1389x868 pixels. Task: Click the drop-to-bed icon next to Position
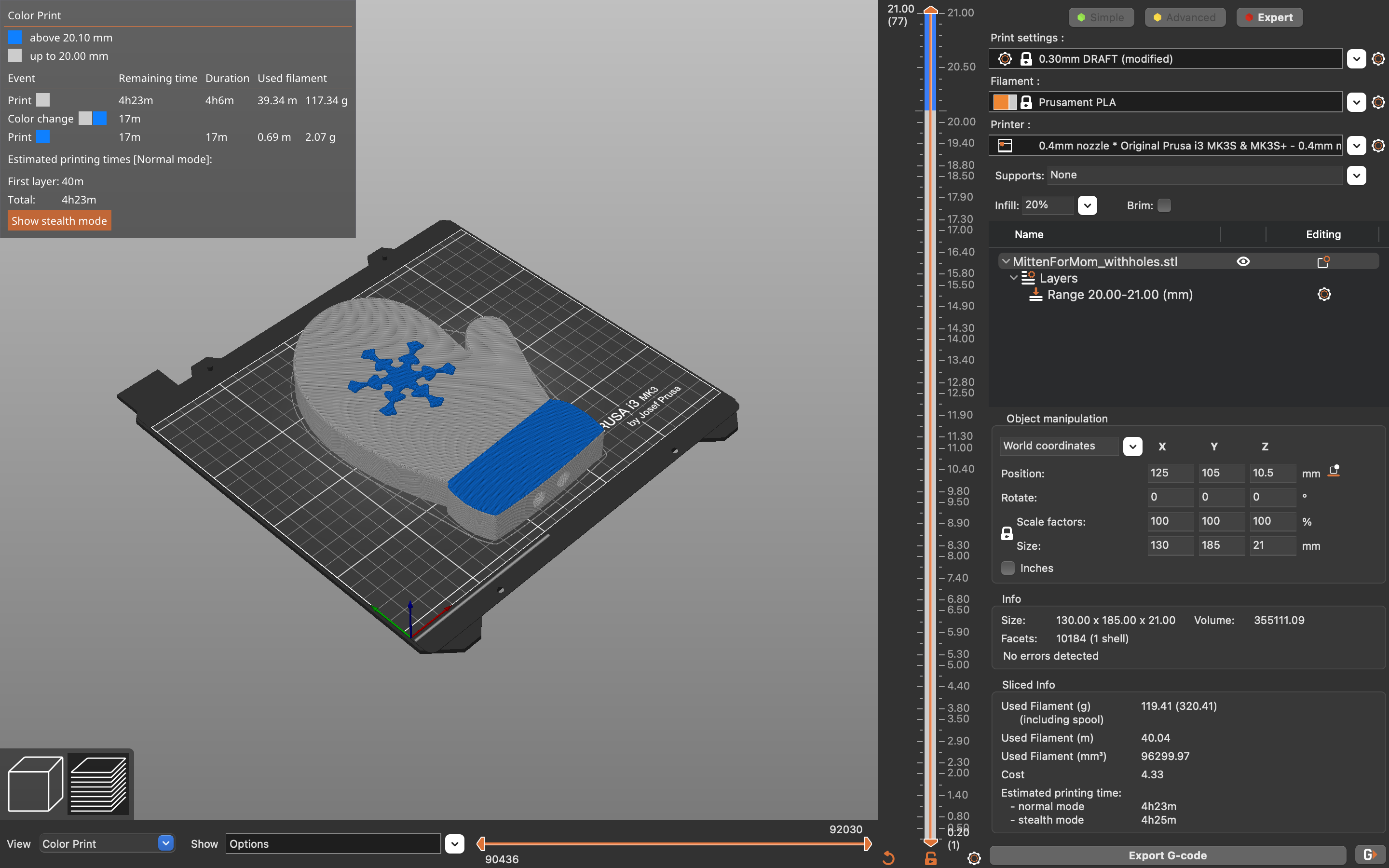pyautogui.click(x=1334, y=471)
